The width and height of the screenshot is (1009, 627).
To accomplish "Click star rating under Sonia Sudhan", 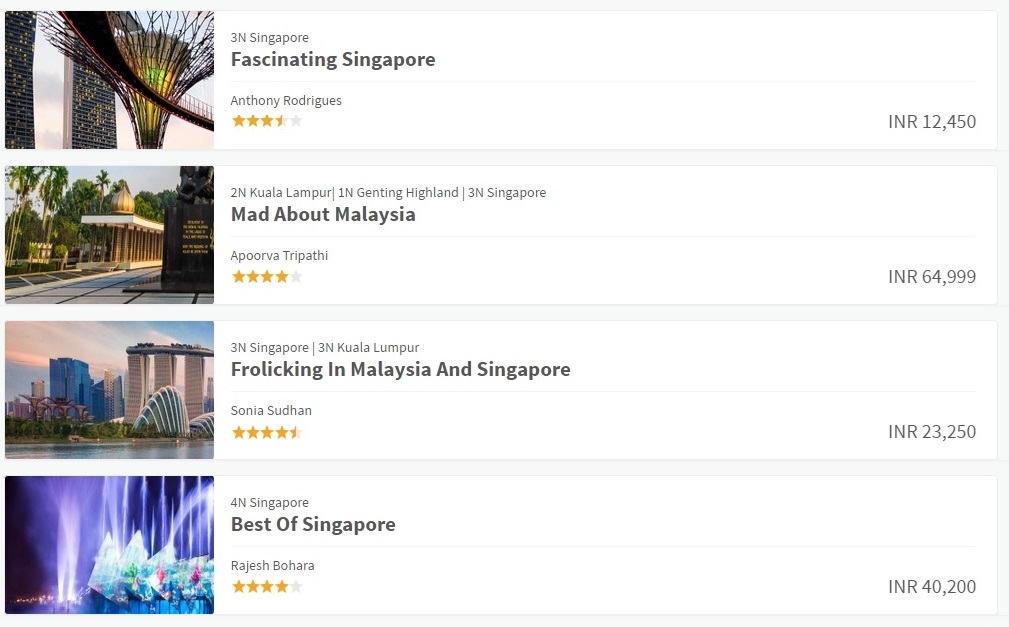I will 266,432.
